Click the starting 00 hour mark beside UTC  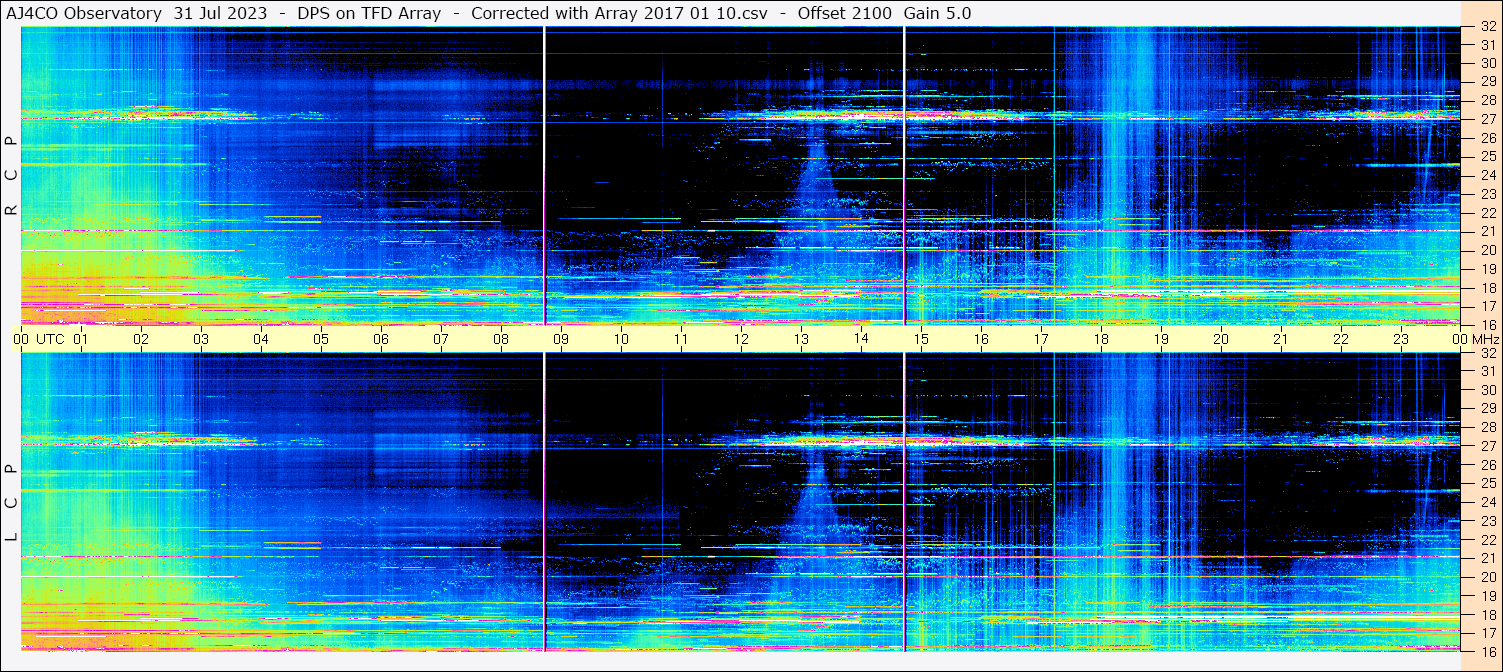[21, 339]
